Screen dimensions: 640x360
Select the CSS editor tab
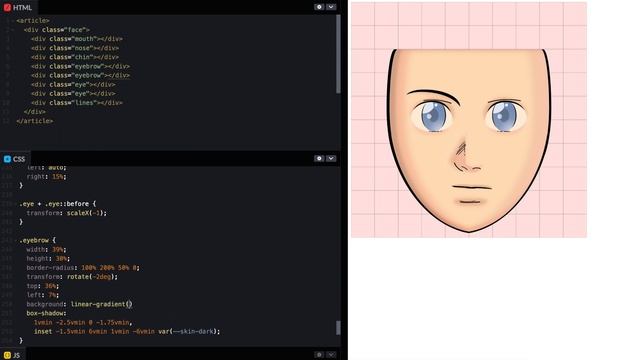tap(15, 159)
